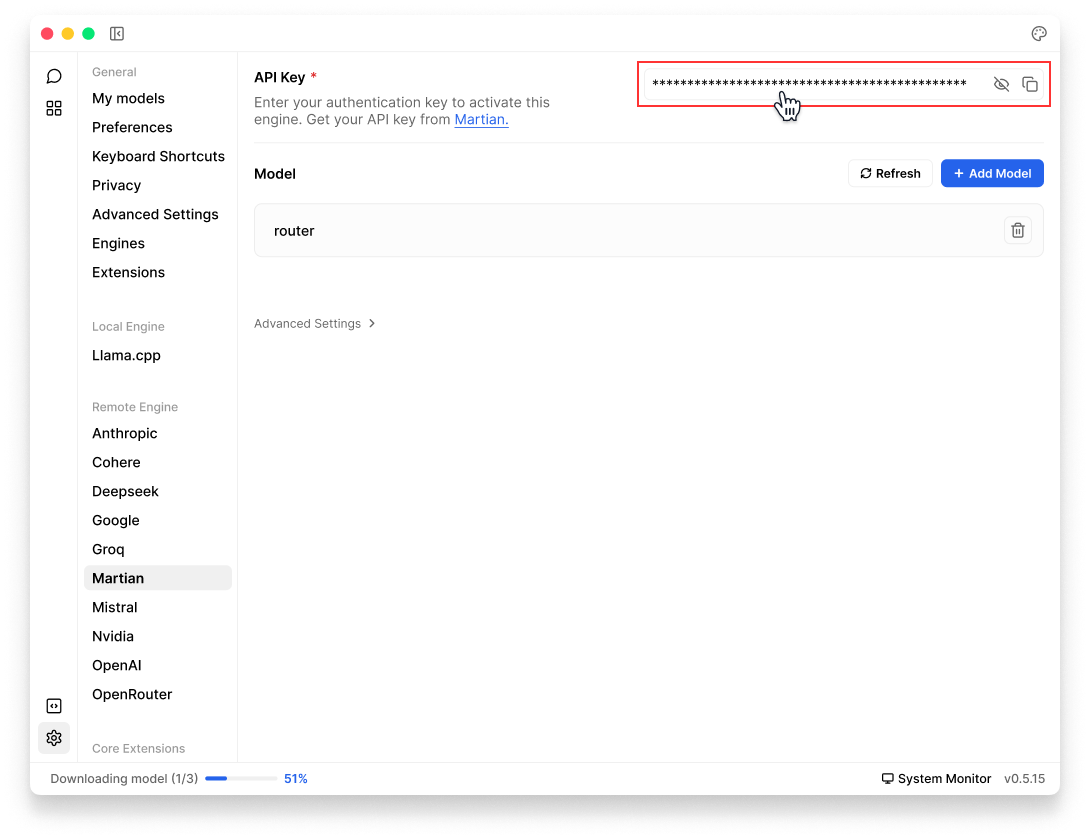1090x840 pixels.
Task: Click the settings gear icon
Action: 54,738
